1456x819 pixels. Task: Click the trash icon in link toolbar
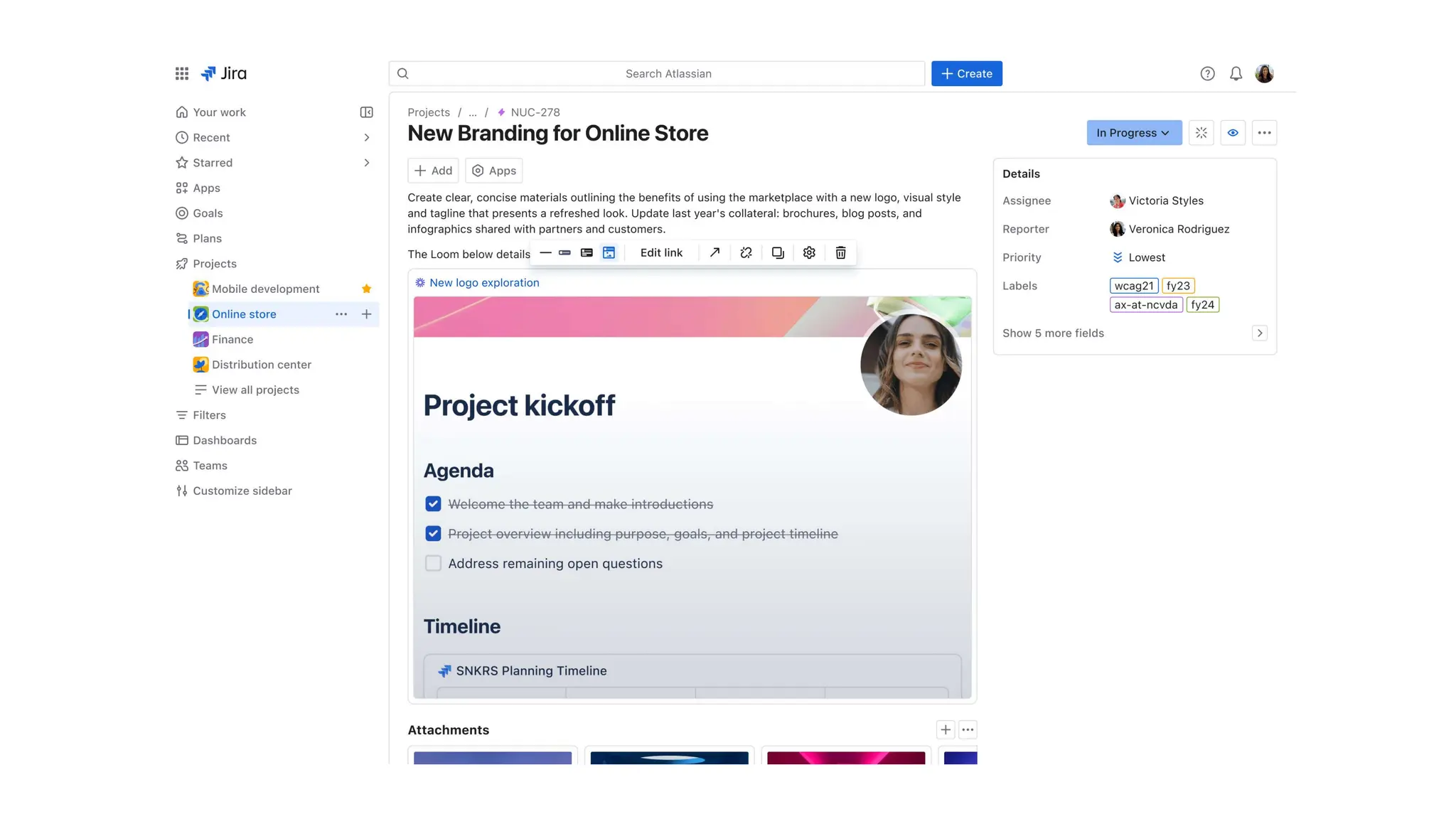[x=840, y=253]
